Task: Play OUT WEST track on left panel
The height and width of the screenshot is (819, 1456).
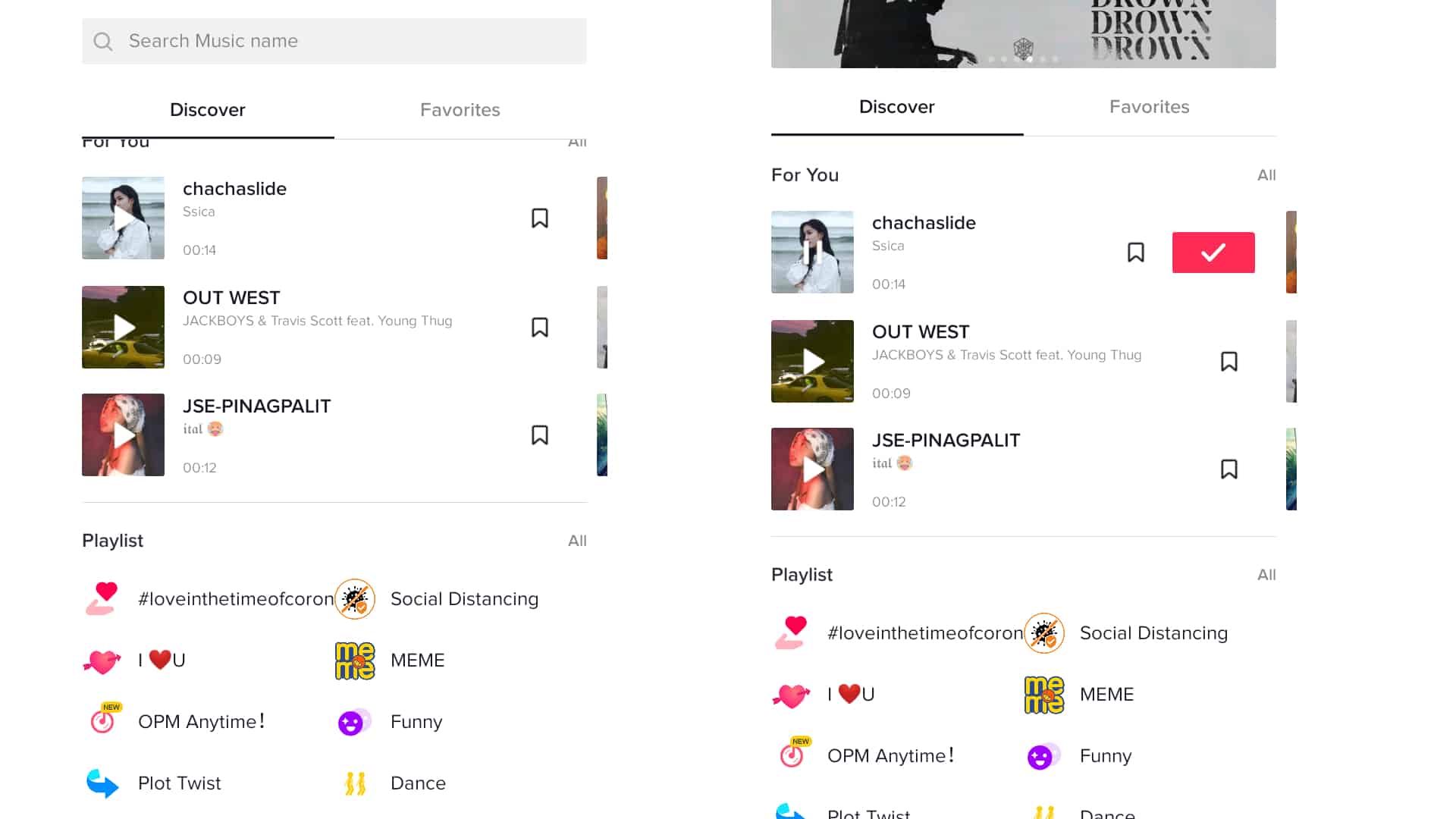Action: coord(123,327)
